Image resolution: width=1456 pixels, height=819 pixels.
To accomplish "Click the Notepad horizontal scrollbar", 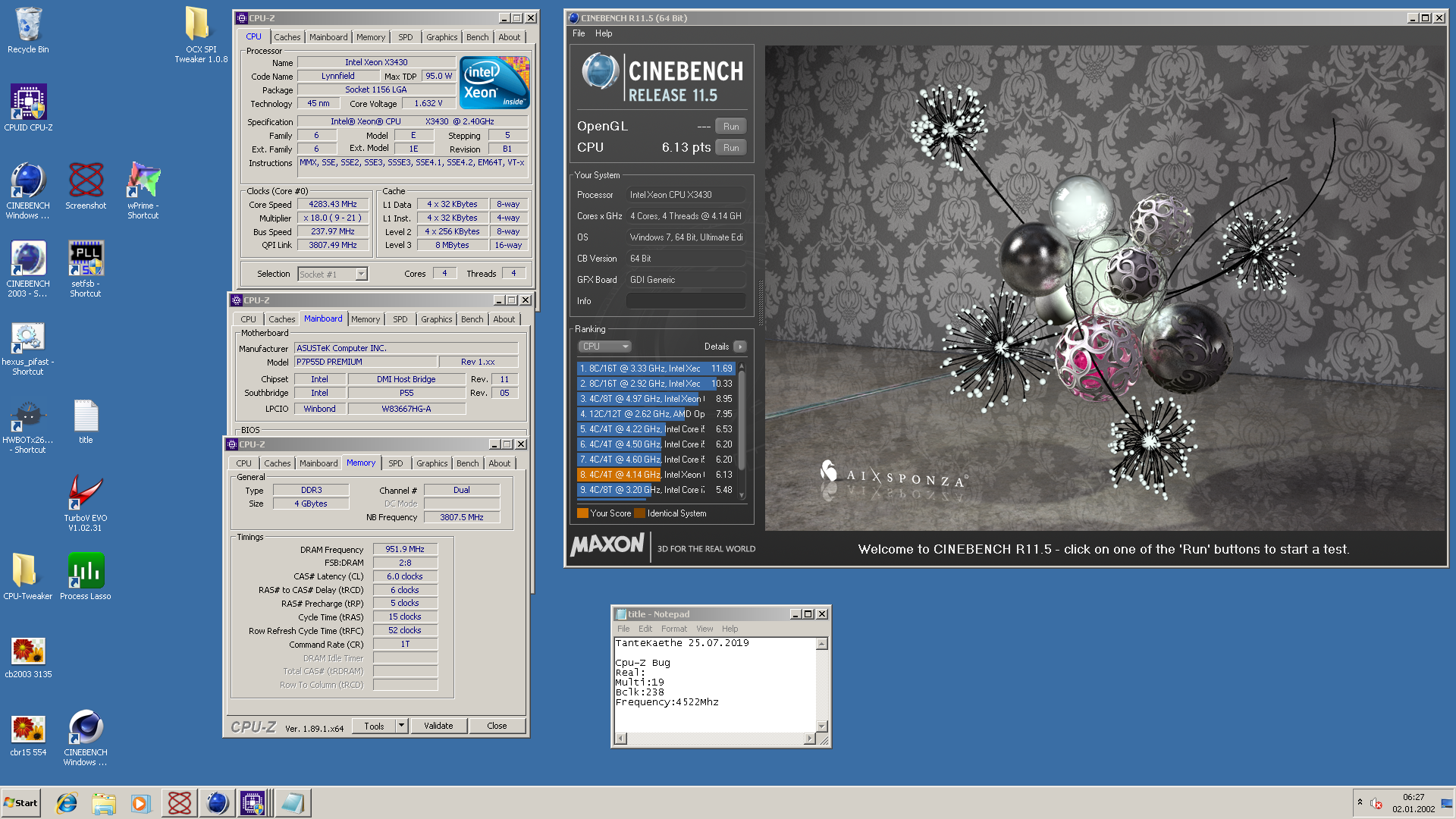I will click(715, 739).
